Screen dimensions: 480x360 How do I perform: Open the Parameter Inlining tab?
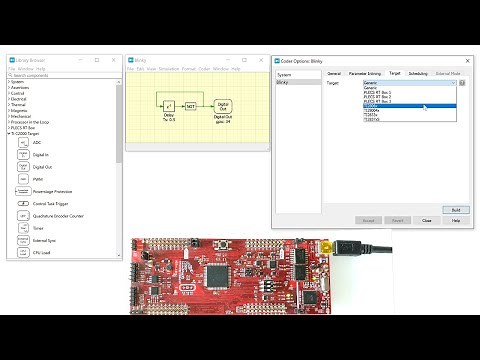click(365, 73)
